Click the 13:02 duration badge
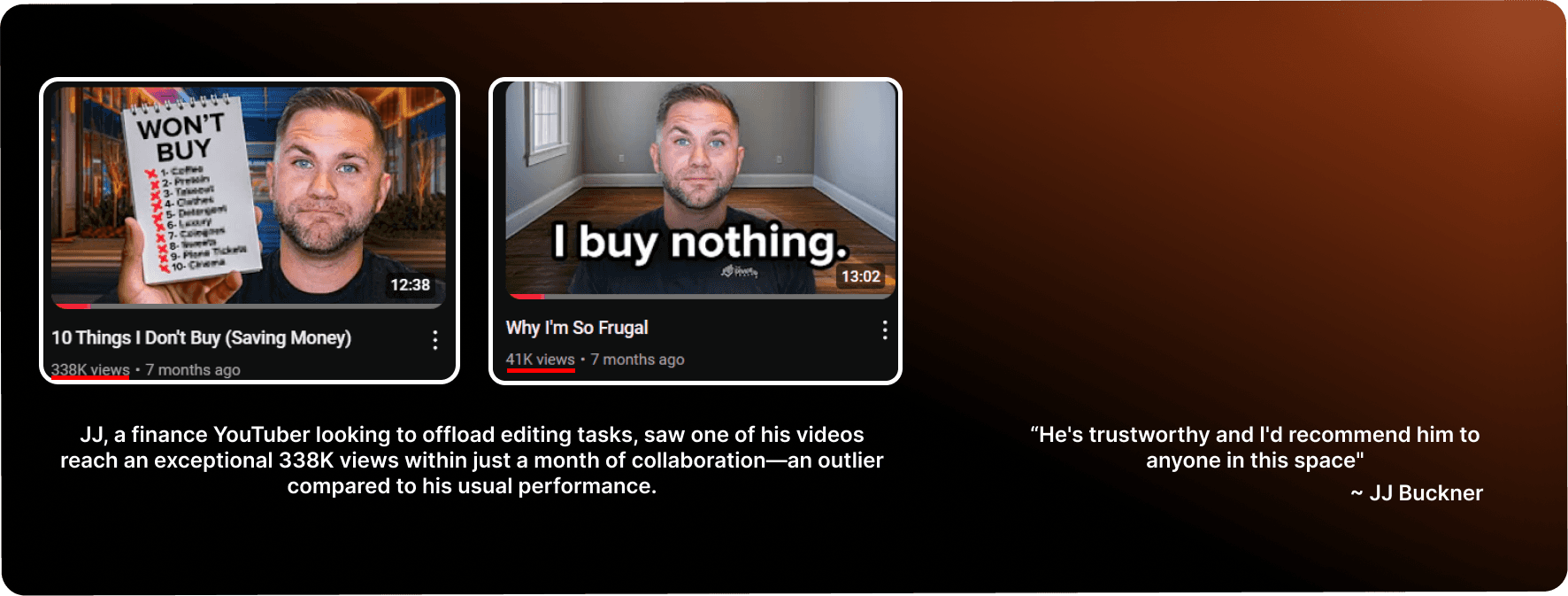Image resolution: width=1568 pixels, height=596 pixels. click(861, 276)
